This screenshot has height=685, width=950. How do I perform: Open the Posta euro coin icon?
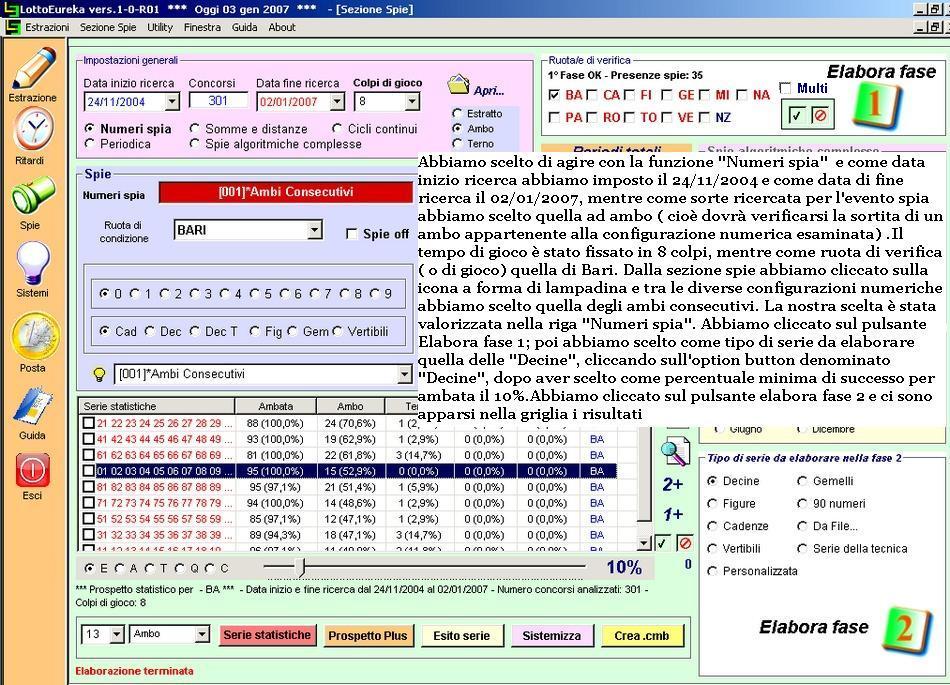[34, 337]
